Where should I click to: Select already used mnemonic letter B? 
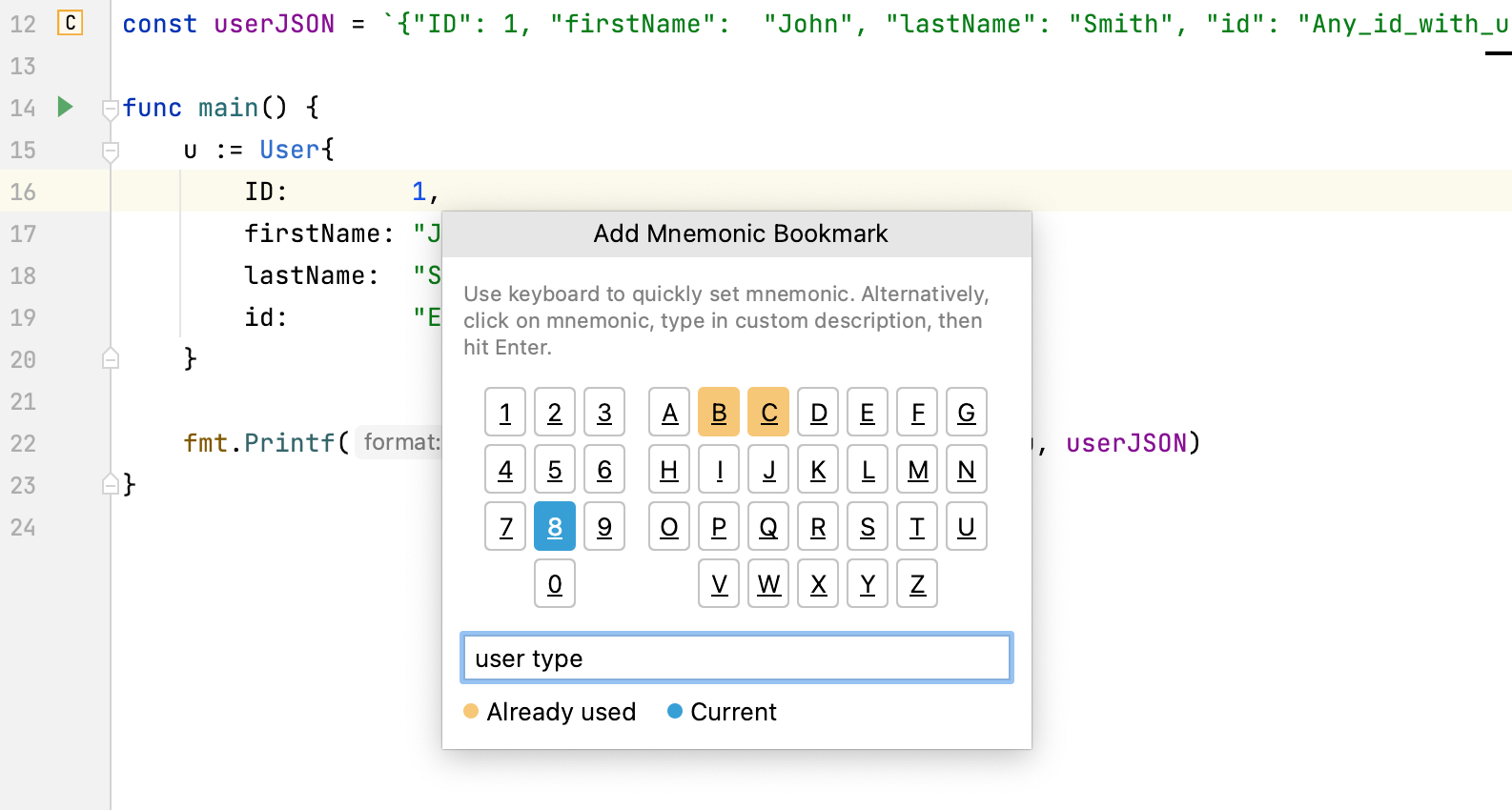tap(719, 412)
